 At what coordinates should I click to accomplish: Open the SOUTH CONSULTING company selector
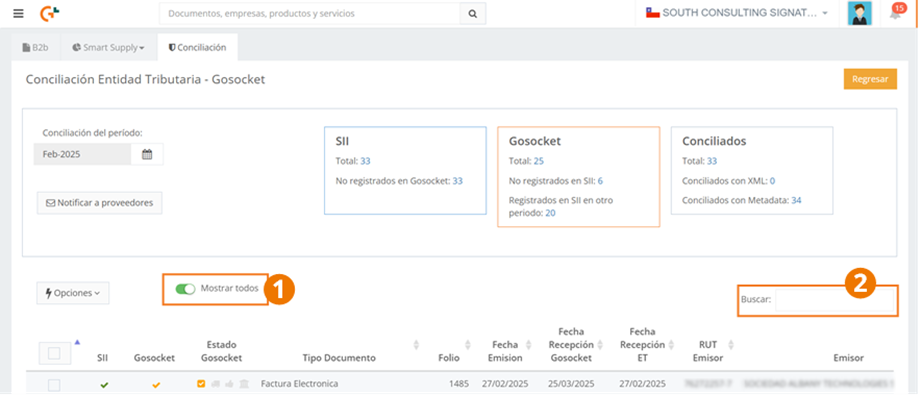click(x=737, y=13)
